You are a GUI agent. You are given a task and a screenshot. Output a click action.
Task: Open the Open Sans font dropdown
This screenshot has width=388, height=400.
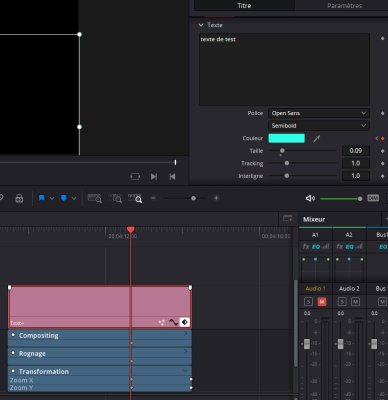click(318, 113)
